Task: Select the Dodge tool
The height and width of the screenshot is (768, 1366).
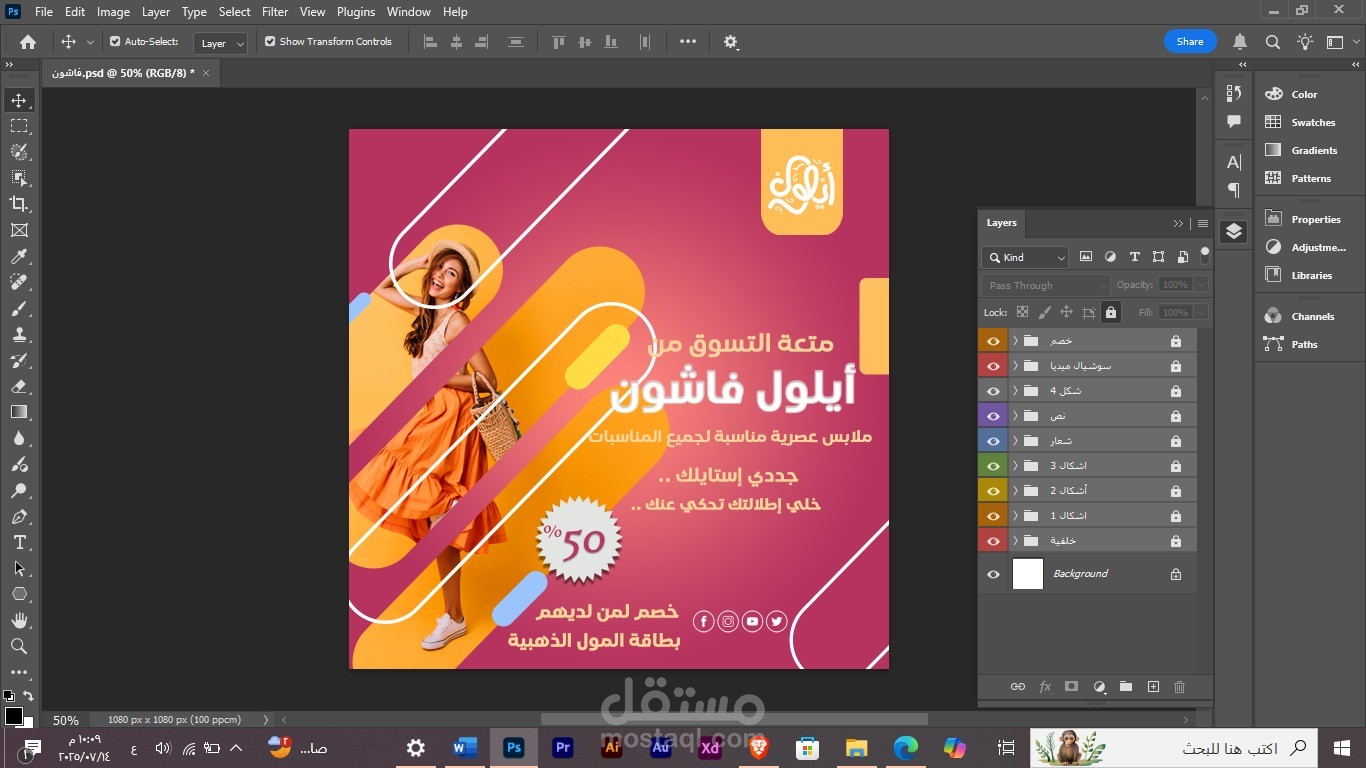Action: [19, 490]
